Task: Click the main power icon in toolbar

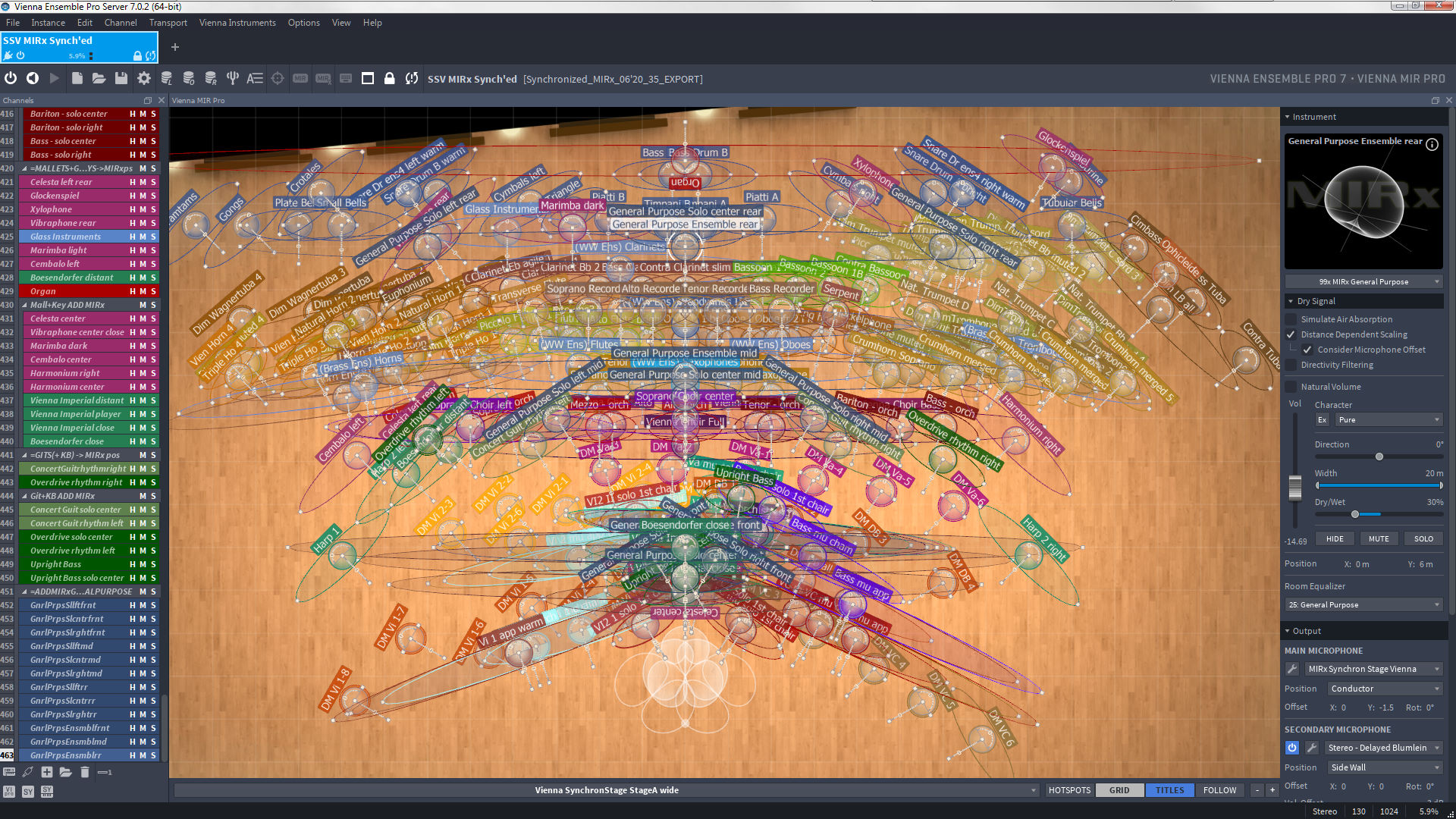Action: click(x=11, y=78)
